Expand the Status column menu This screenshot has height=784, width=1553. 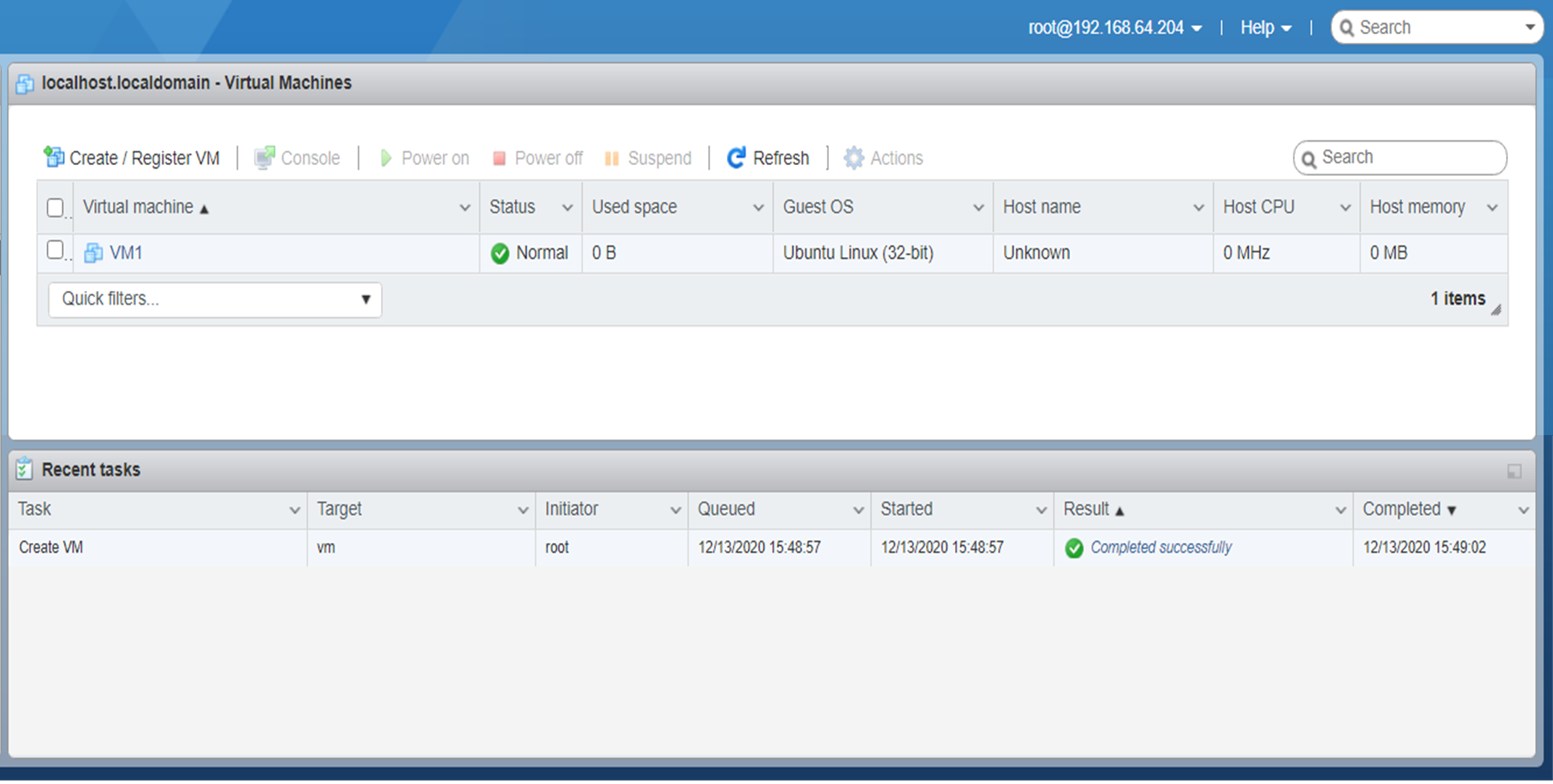[568, 208]
